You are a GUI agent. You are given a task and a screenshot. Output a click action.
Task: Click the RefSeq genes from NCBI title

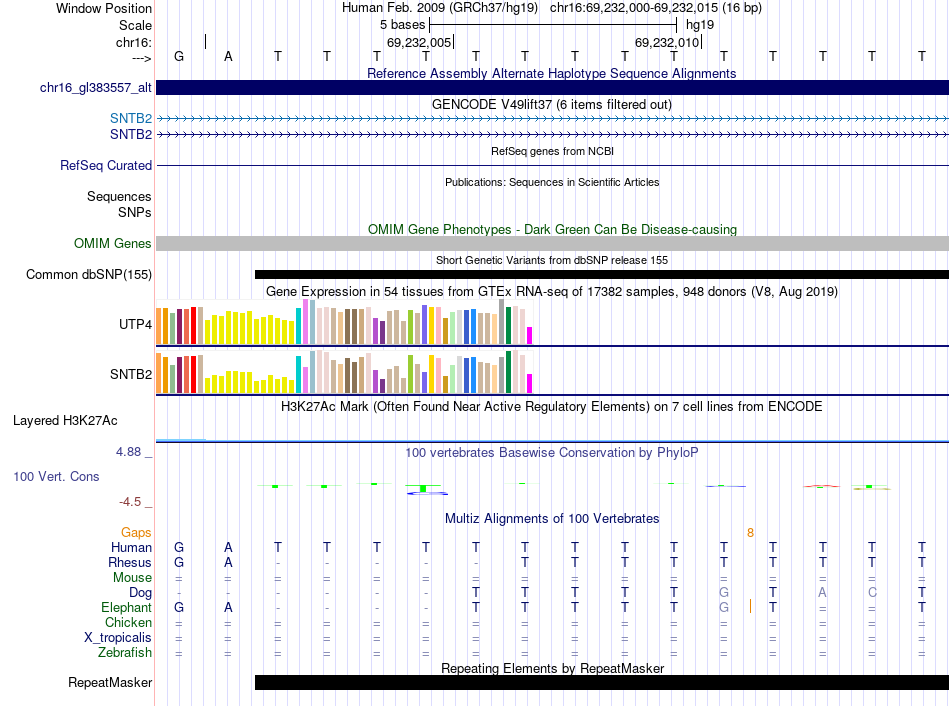[x=553, y=151]
